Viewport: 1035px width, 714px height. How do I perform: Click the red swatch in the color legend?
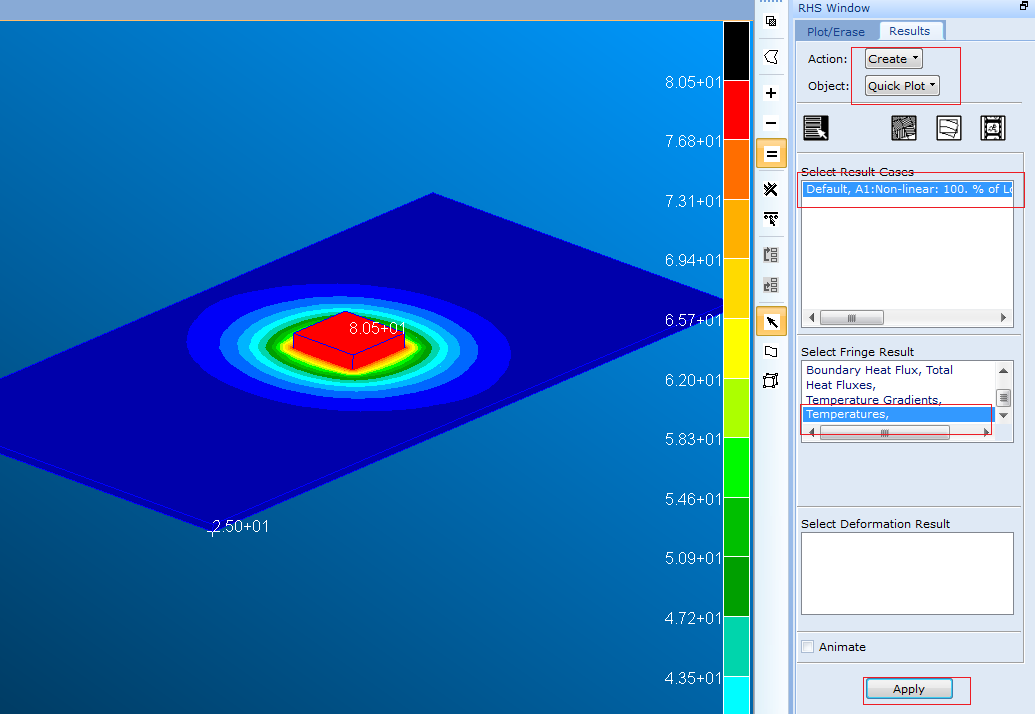pyautogui.click(x=735, y=110)
